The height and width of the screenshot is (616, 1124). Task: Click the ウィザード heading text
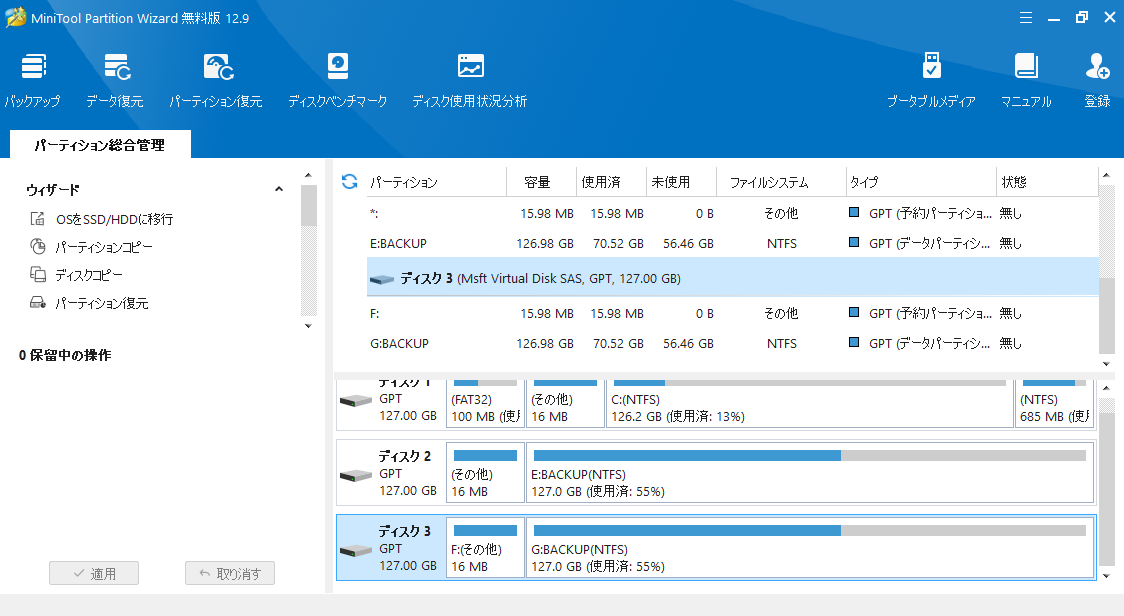[x=52, y=190]
